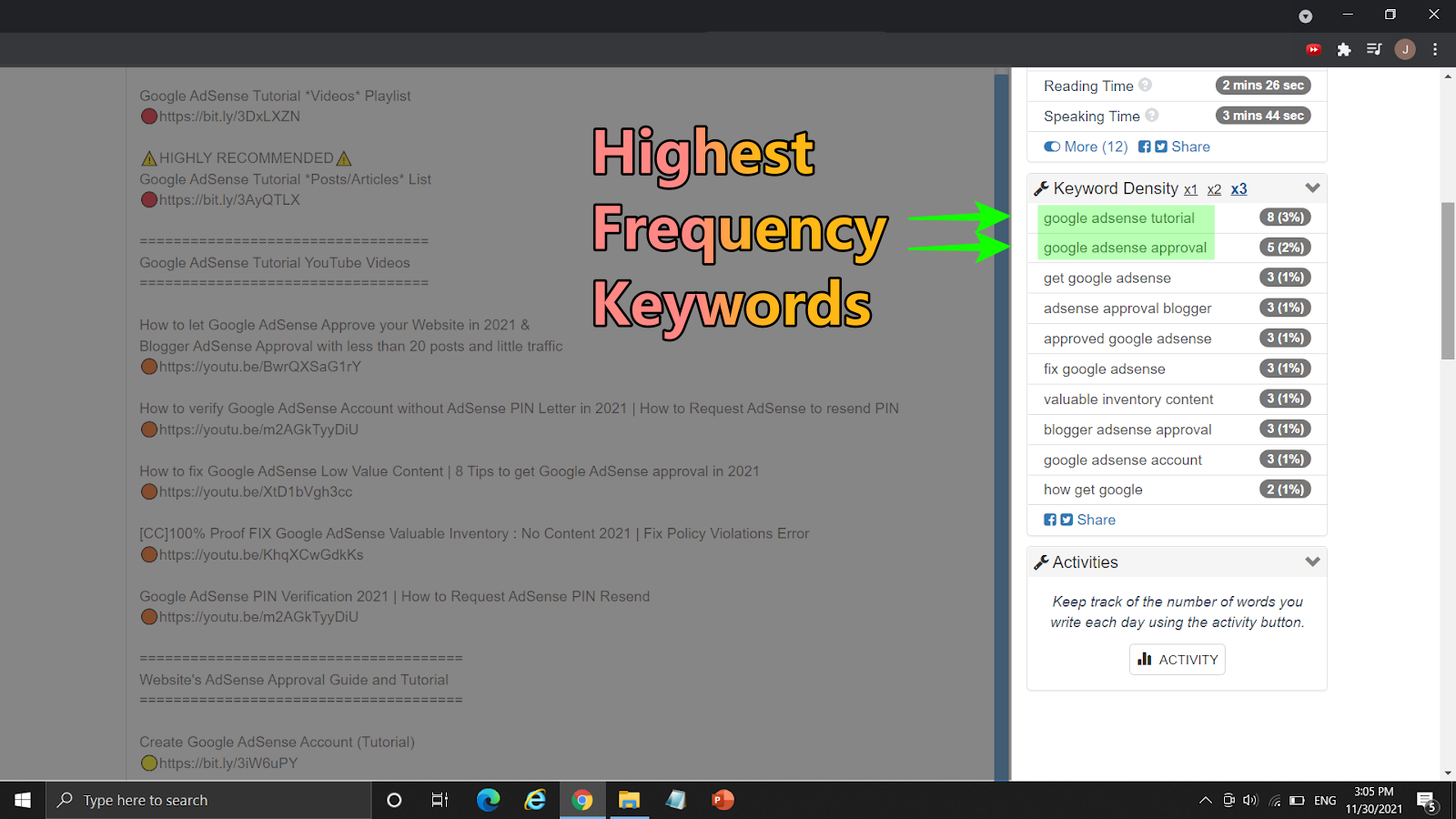The image size is (1456, 819).
Task: Select keyword 'fix google adsense'
Action: [1104, 369]
